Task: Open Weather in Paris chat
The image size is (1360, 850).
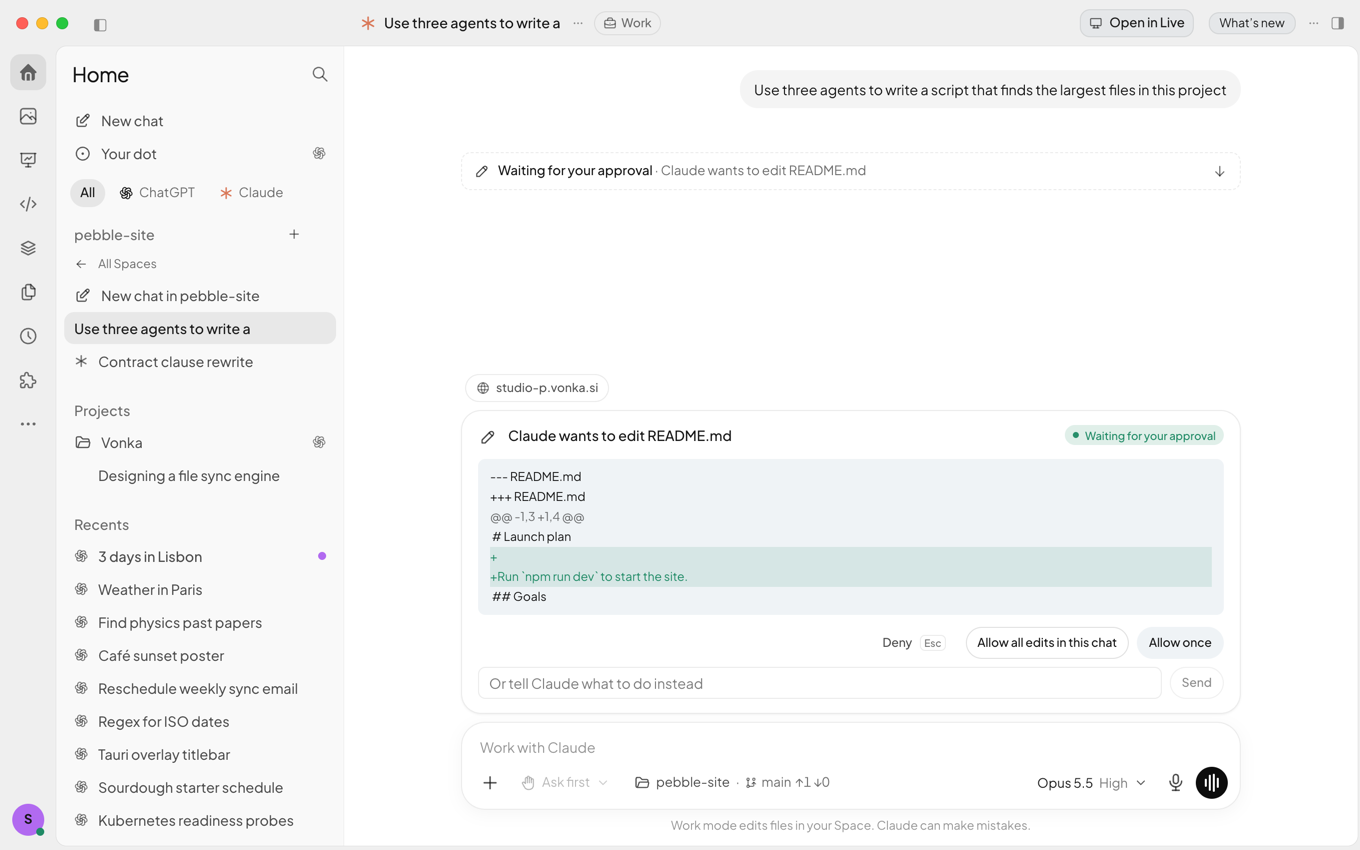Action: 200,590
